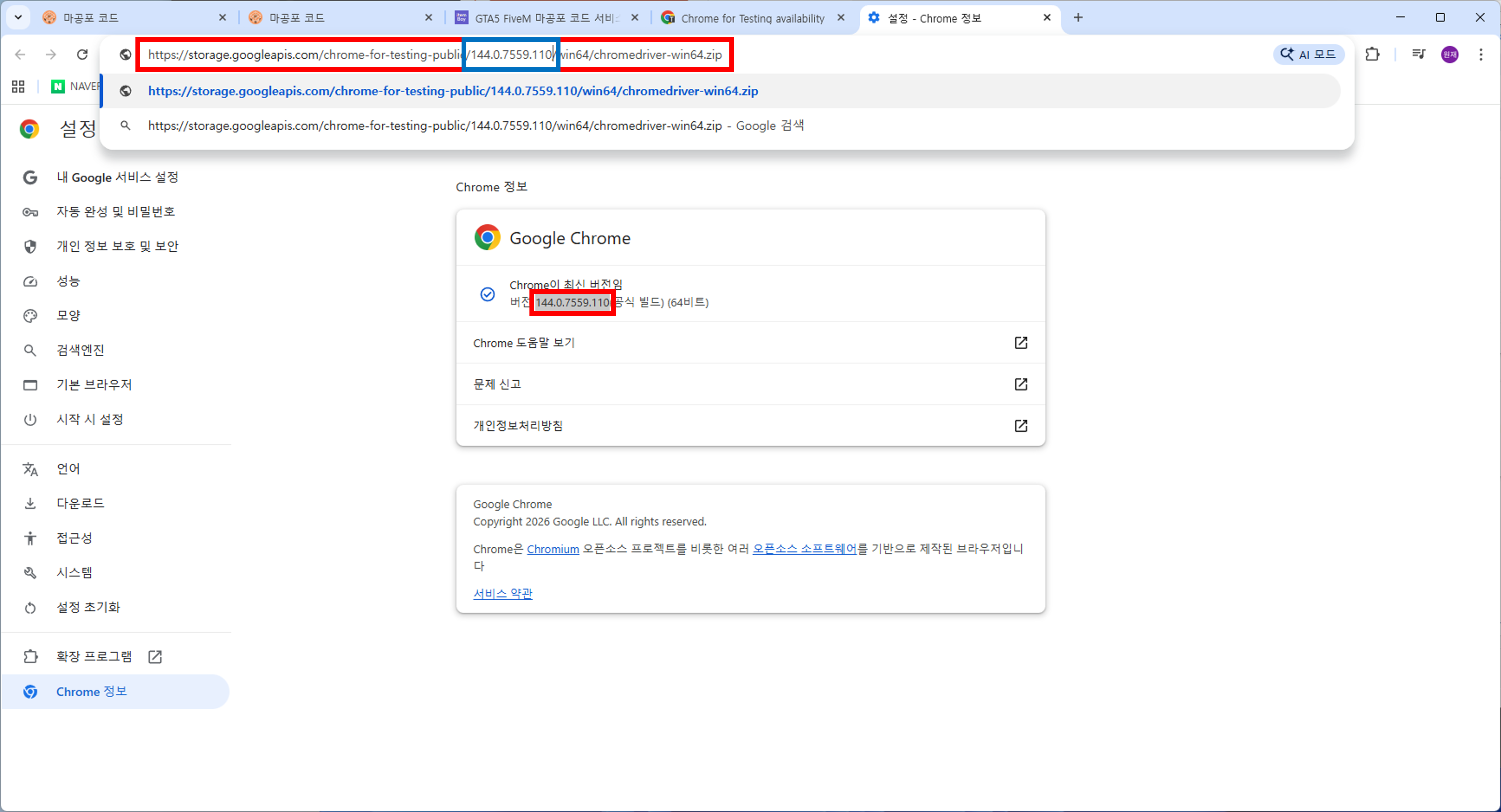Open the Chromium link
Image resolution: width=1501 pixels, height=812 pixels.
pos(552,549)
